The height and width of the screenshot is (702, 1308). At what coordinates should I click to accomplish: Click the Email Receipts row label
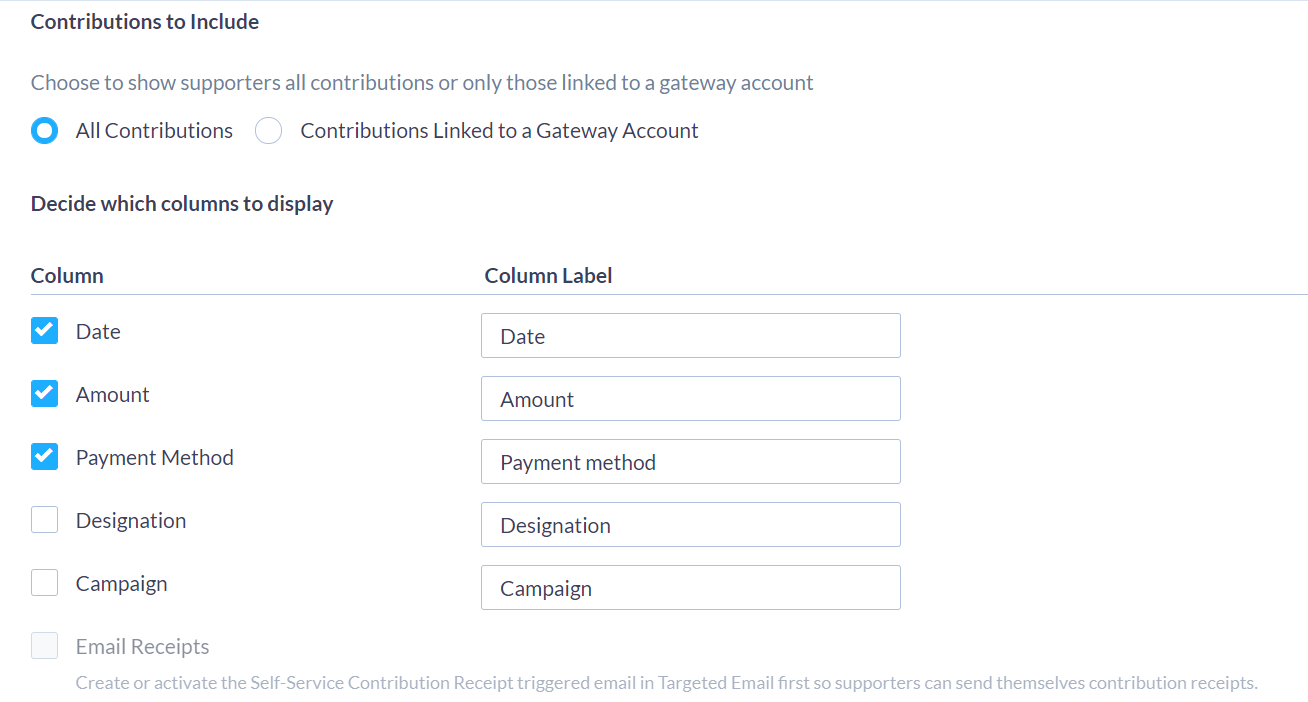coord(142,645)
